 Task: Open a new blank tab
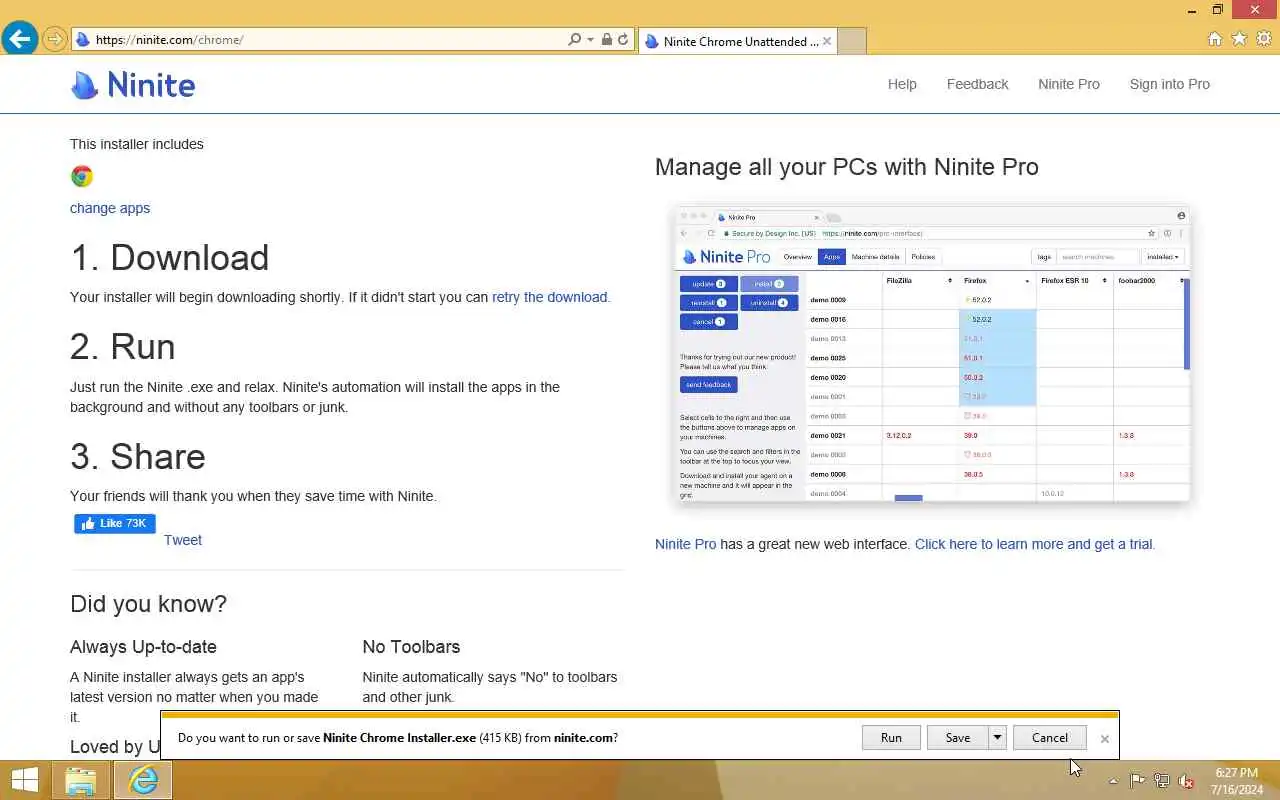click(851, 41)
